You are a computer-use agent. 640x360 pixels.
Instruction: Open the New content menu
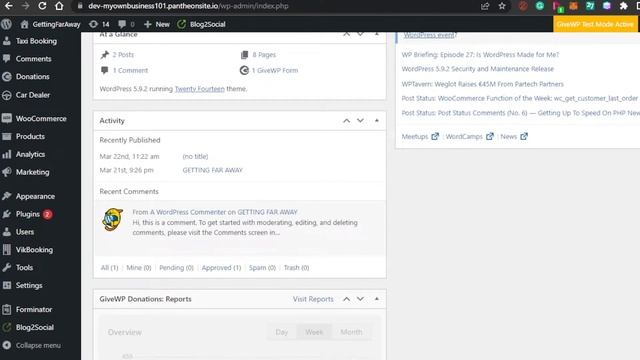tap(157, 24)
